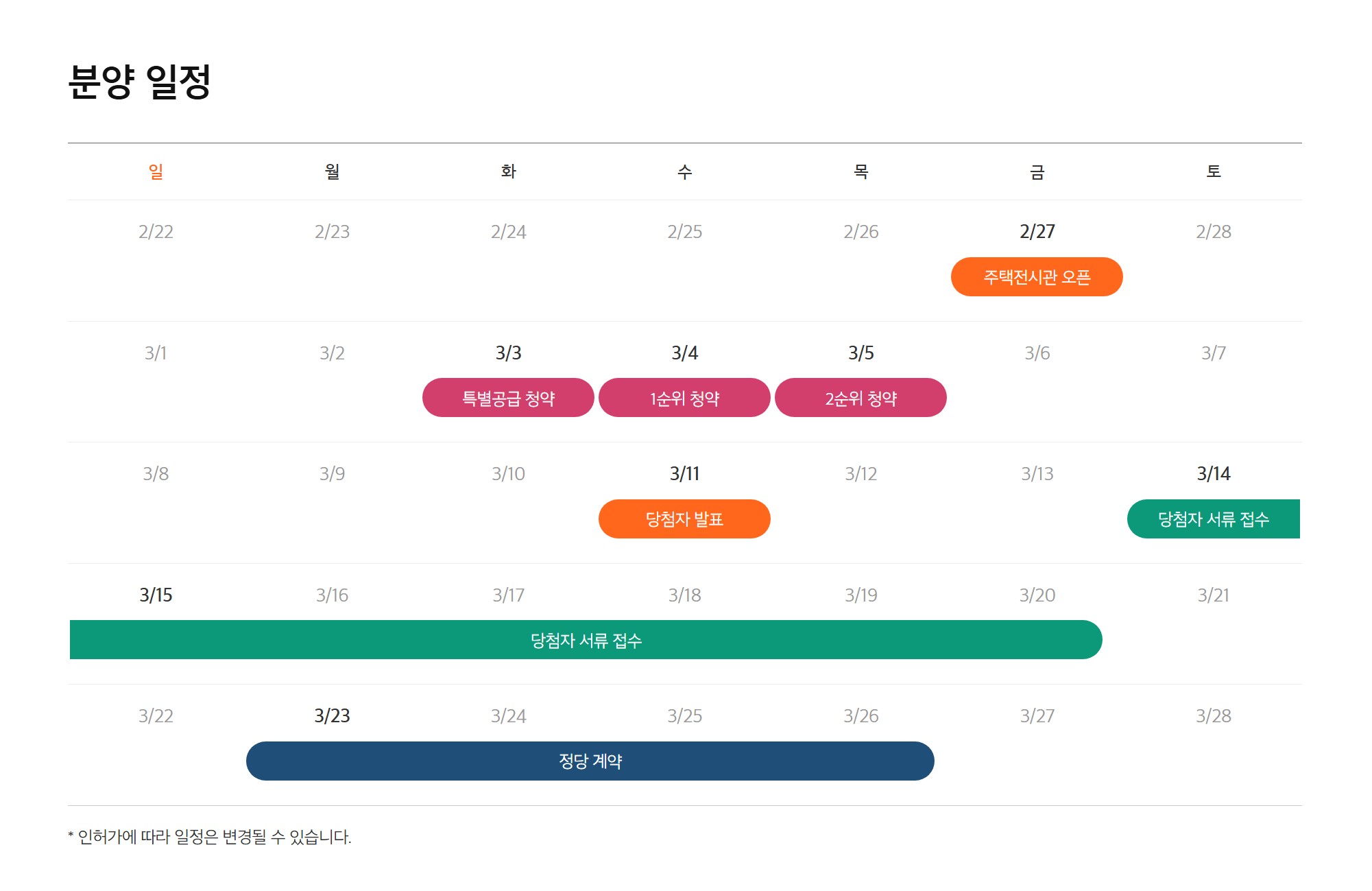The height and width of the screenshot is (891, 1372).
Task: Click the orange 일 weekday header
Action: pos(156,171)
